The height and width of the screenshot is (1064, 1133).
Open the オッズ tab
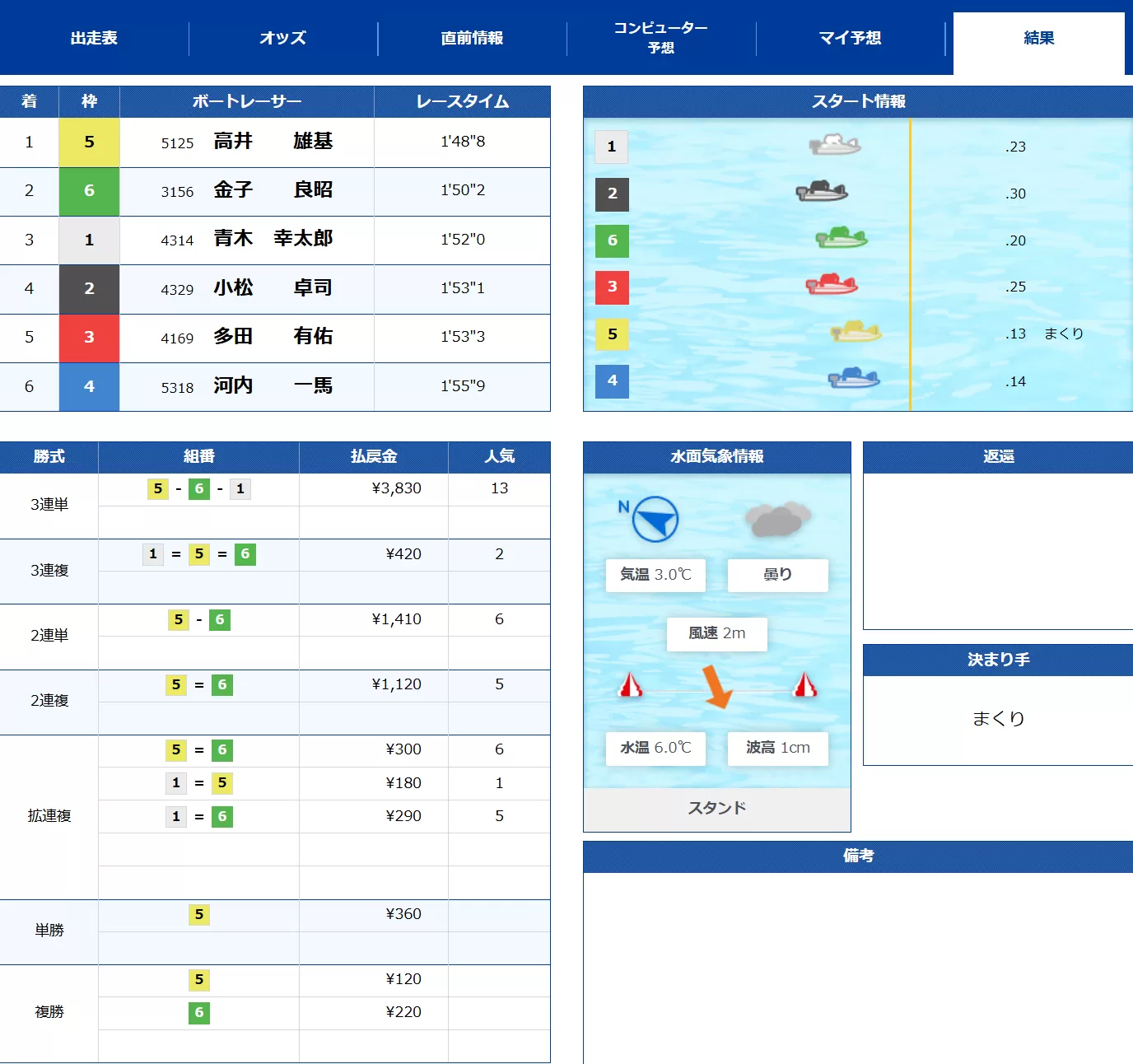click(x=282, y=38)
